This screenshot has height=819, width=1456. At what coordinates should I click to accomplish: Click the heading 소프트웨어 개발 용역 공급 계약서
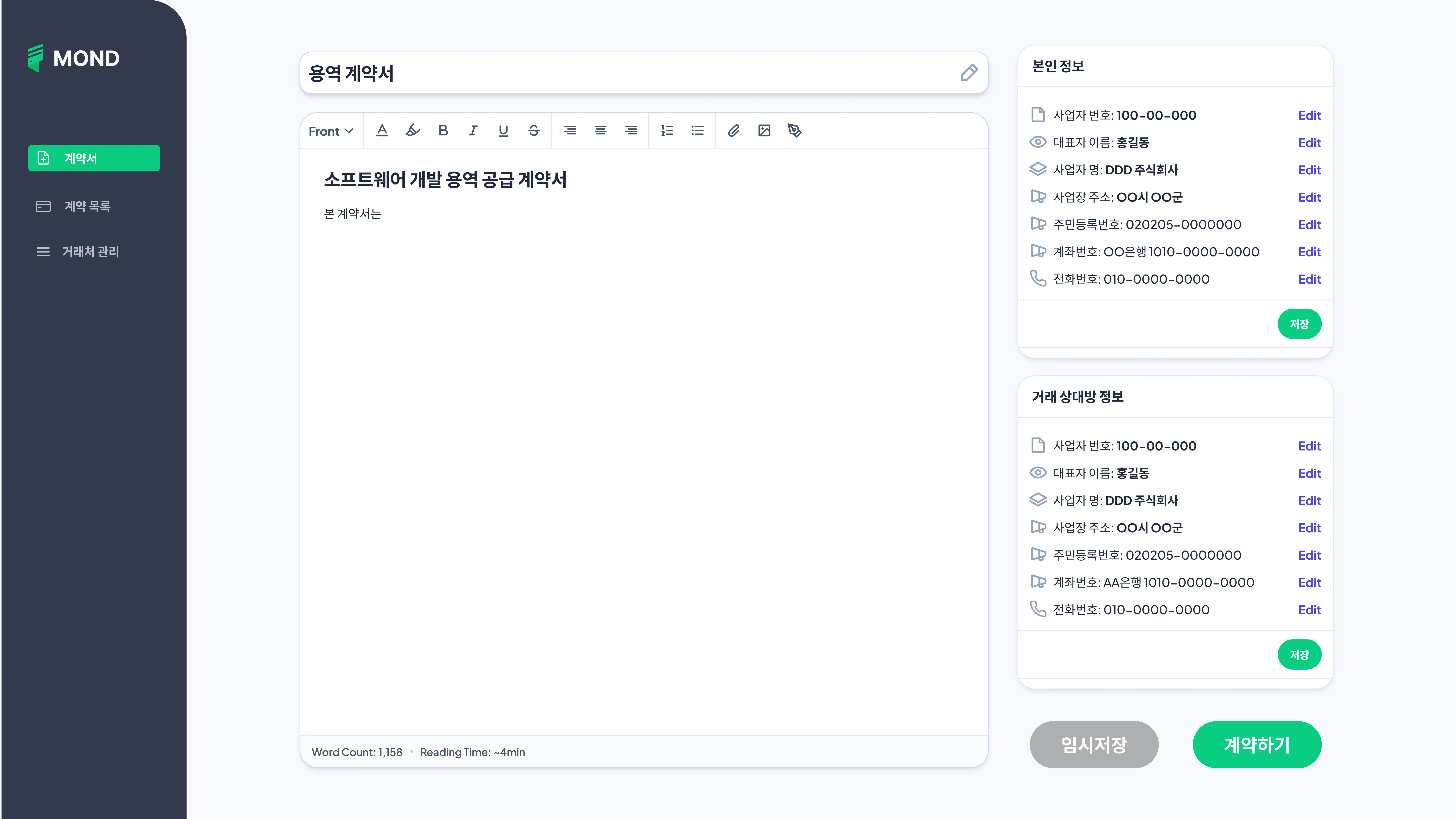click(445, 180)
